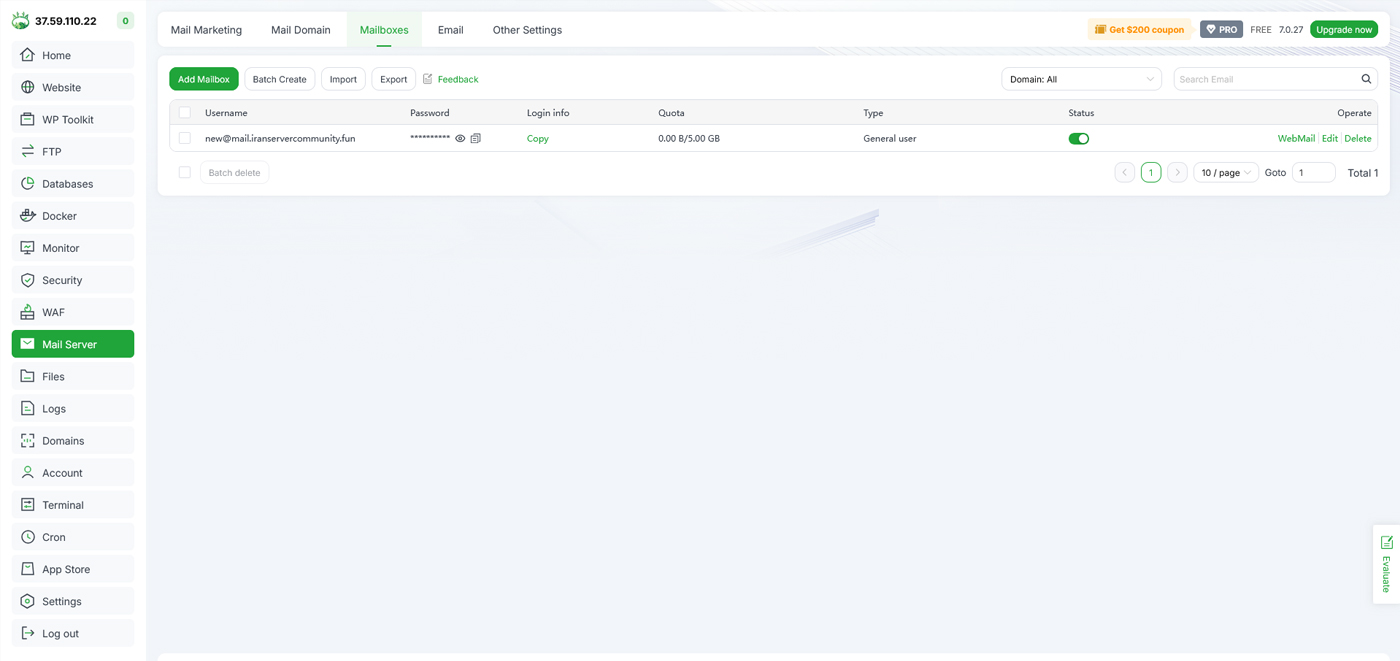The width and height of the screenshot is (1400, 661).
Task: Click the Evaluate side widget icon
Action: (x=1386, y=543)
